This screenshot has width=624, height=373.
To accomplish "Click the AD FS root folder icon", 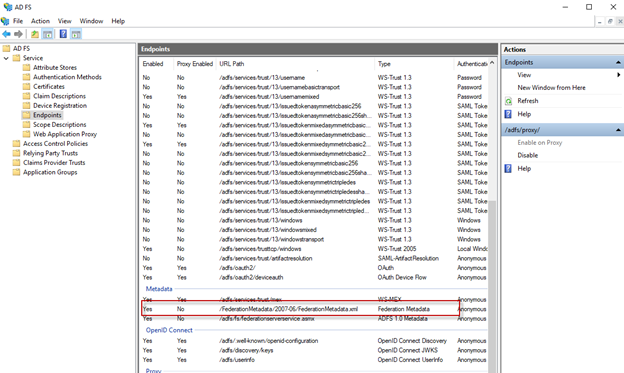I will coord(6,49).
